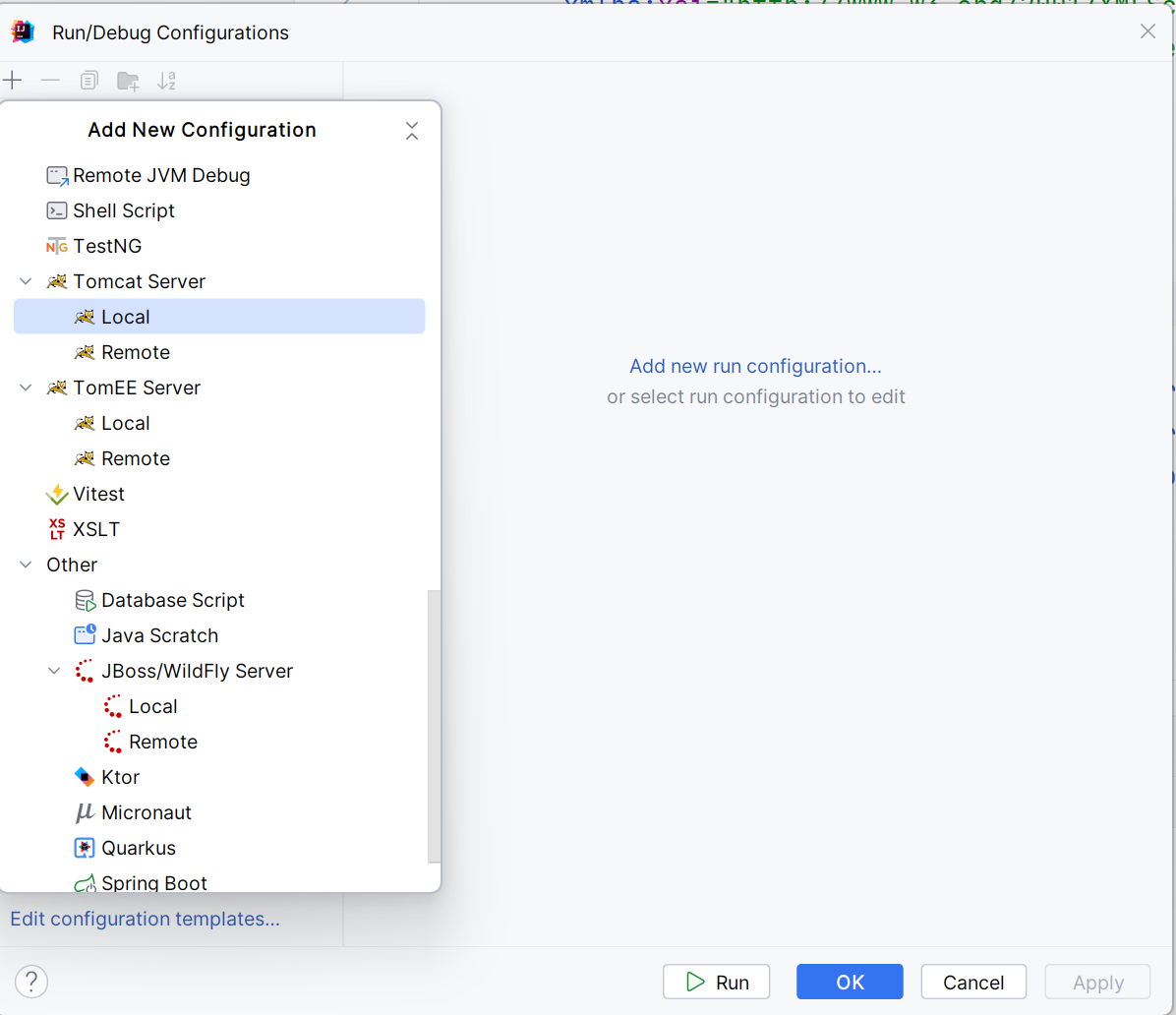Click the JBoss/WildFly Server red dots icon
1176x1015 pixels.
[x=85, y=672]
